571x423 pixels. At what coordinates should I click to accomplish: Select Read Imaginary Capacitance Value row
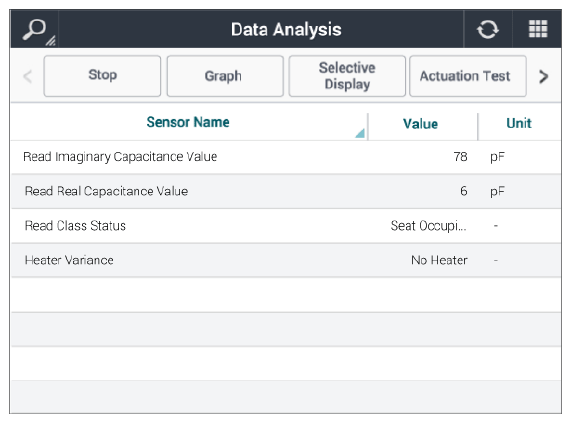click(x=286, y=157)
